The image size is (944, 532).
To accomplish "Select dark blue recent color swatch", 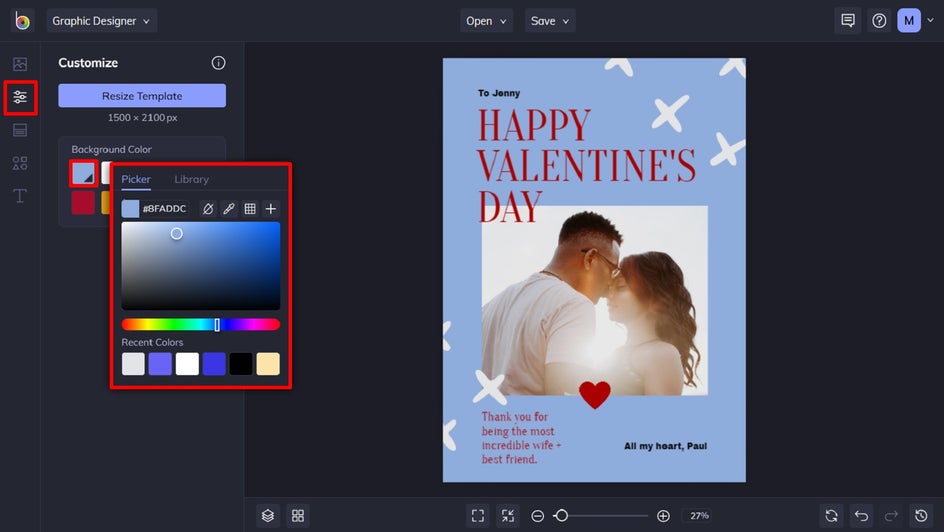I will click(214, 364).
